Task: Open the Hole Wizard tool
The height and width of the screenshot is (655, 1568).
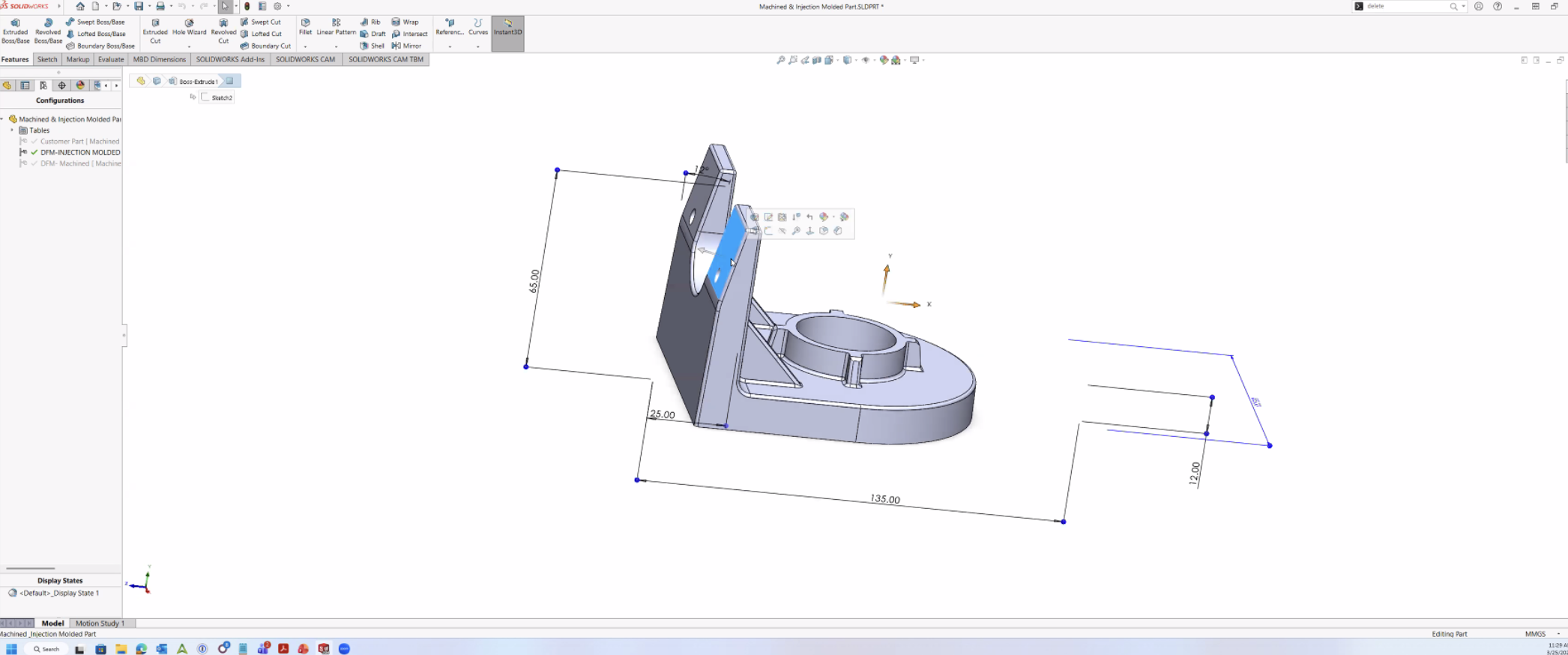Action: click(x=189, y=28)
